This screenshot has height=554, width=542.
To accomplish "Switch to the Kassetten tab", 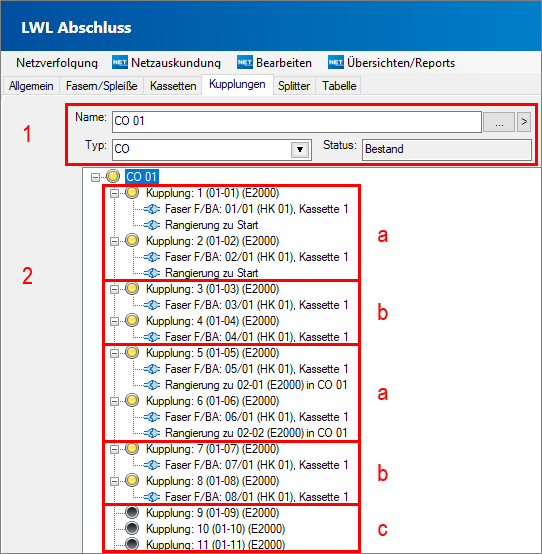I will [173, 86].
